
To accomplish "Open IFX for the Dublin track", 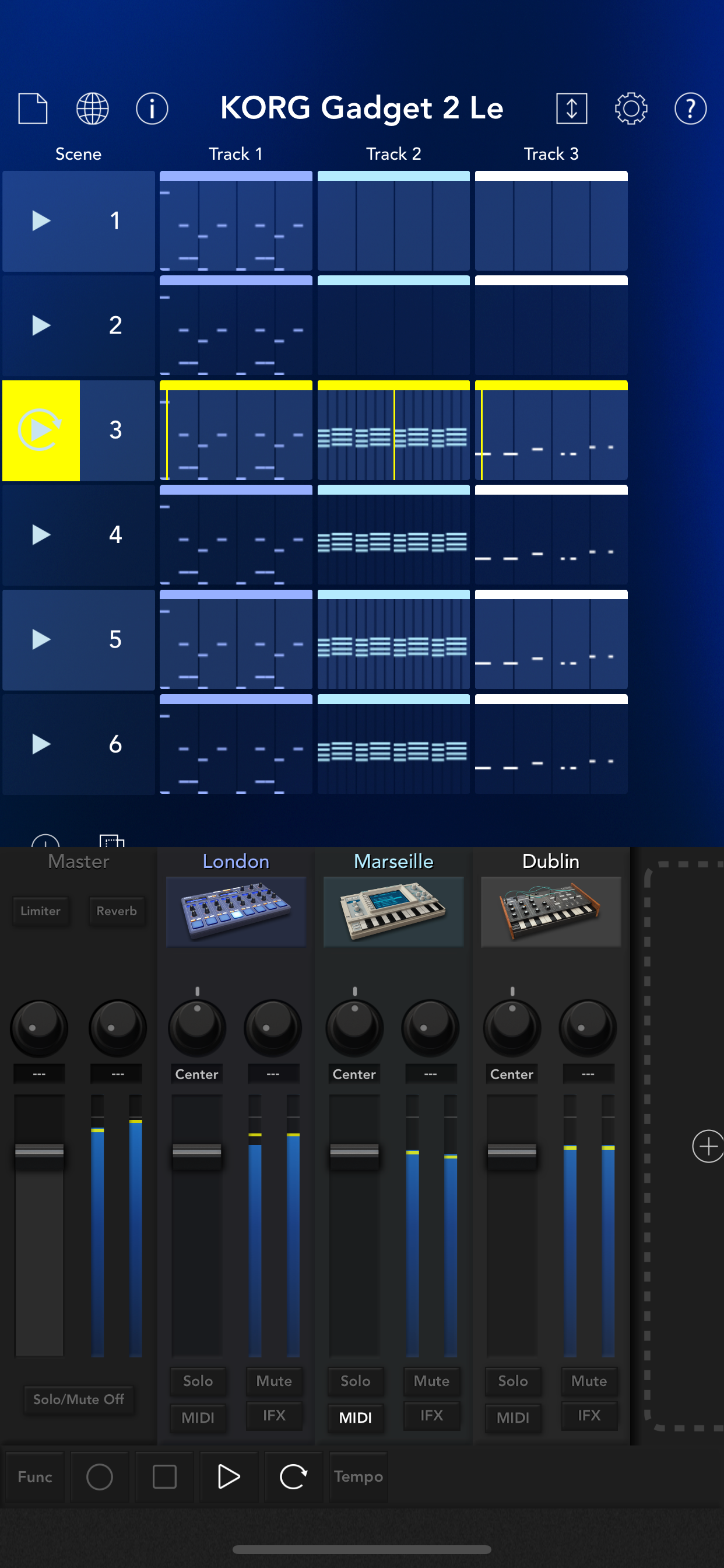I will 589,1415.
